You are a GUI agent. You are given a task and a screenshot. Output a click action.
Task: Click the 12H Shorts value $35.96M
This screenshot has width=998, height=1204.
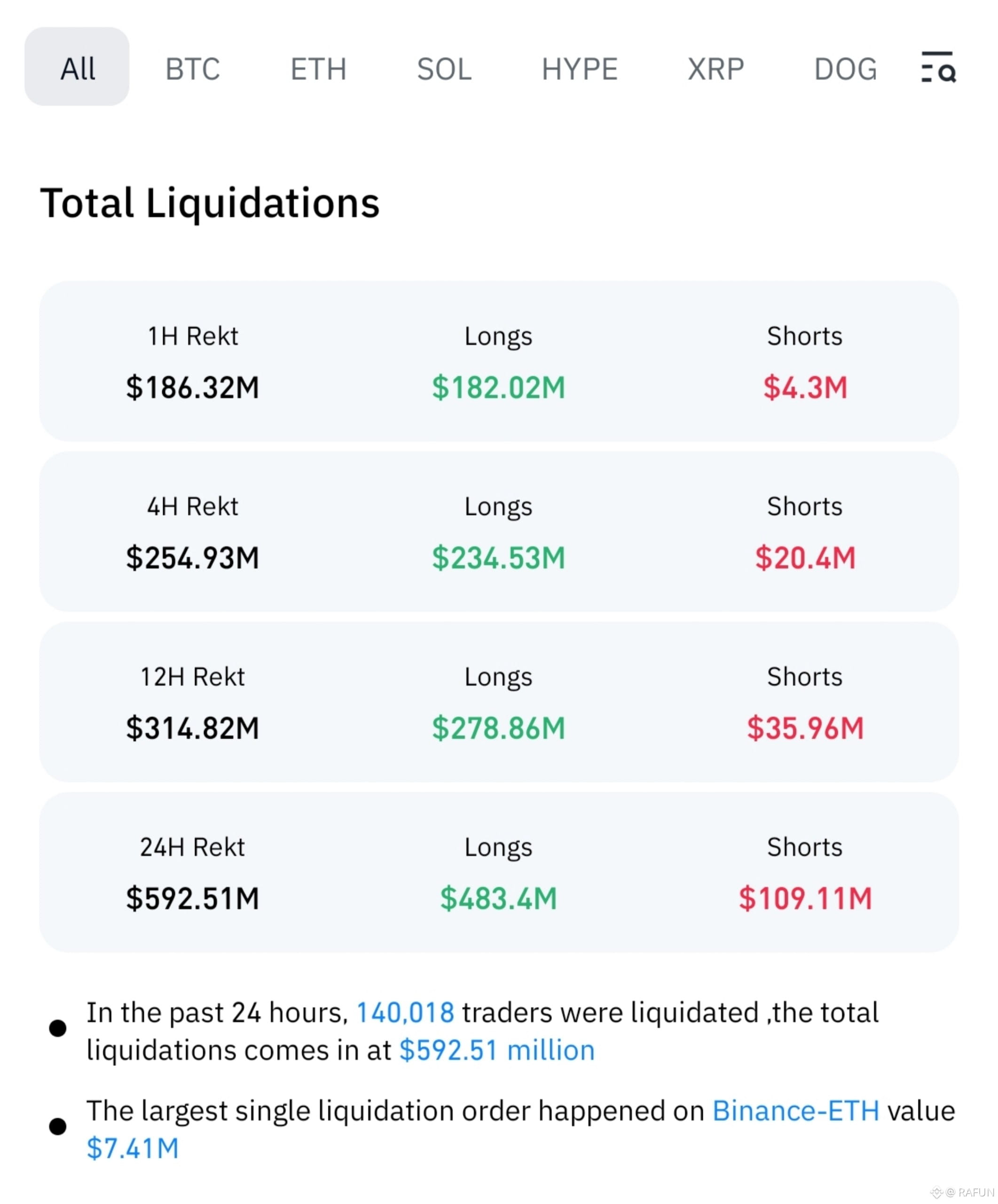805,728
